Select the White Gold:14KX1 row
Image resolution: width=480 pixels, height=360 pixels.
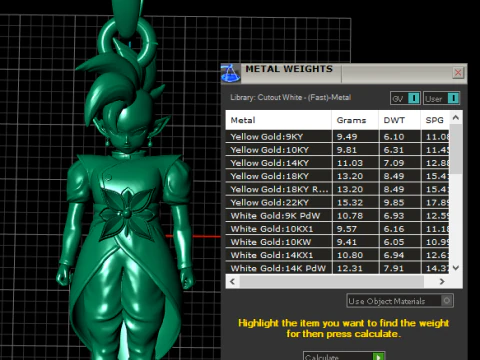[x=337, y=255]
